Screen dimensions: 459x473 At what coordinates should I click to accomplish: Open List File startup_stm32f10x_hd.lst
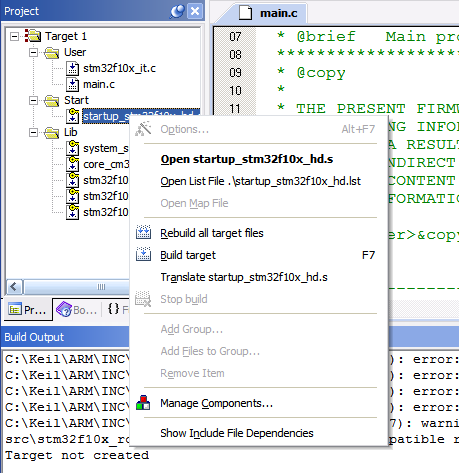[260, 181]
